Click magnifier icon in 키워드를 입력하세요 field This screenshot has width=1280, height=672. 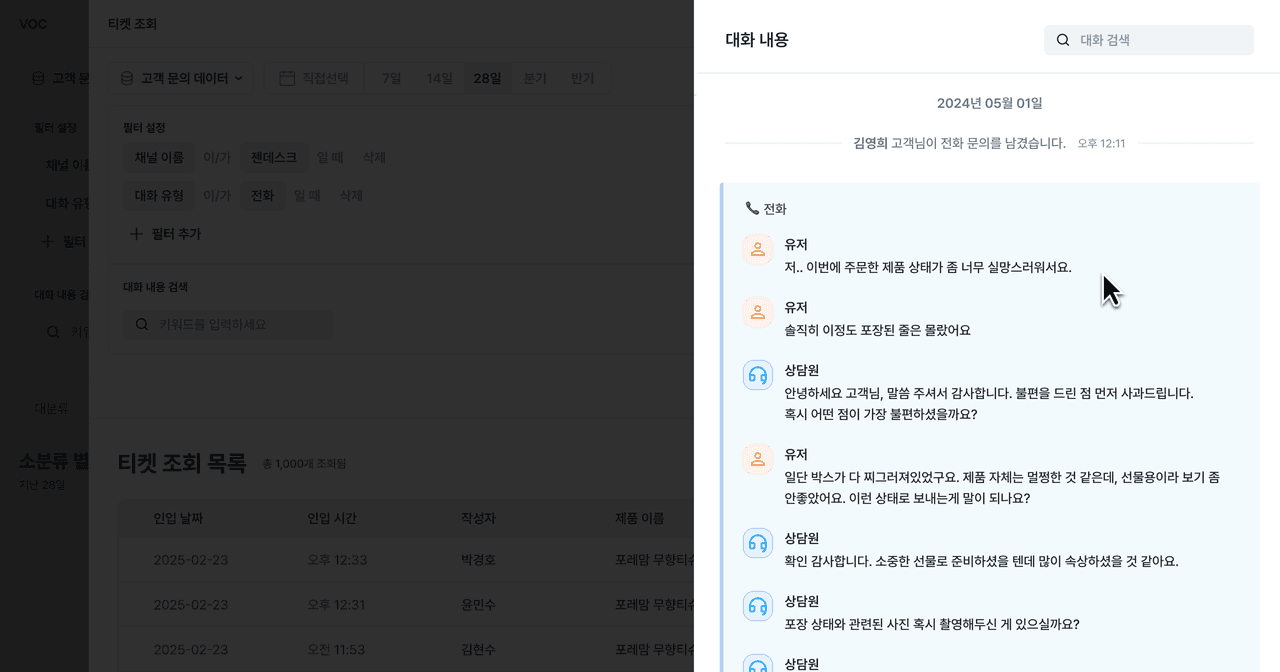(142, 324)
